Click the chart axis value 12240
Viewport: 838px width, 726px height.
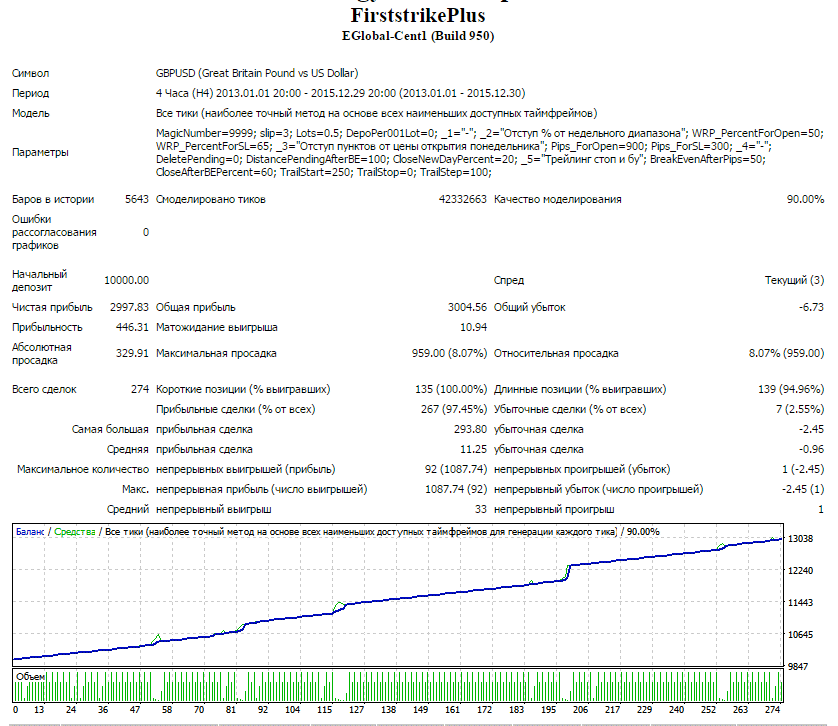[800, 570]
